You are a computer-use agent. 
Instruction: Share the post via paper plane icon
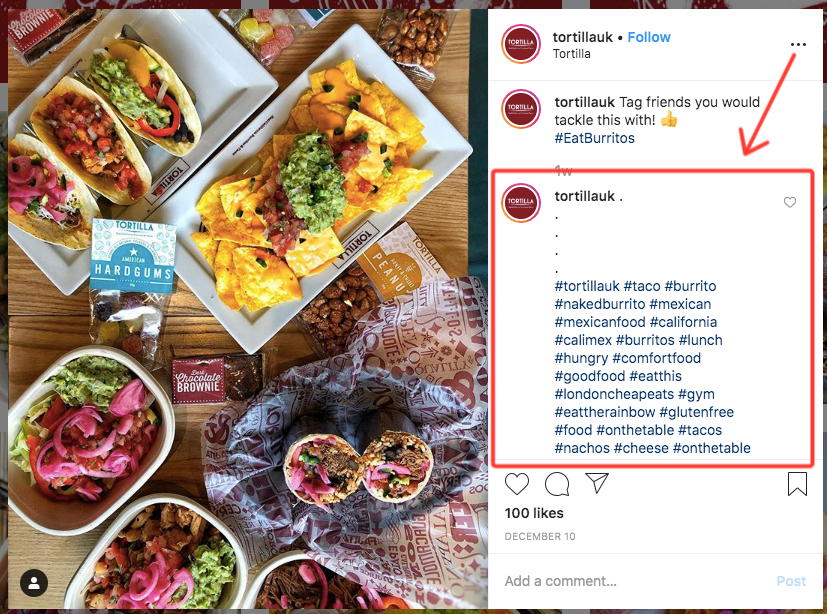597,483
